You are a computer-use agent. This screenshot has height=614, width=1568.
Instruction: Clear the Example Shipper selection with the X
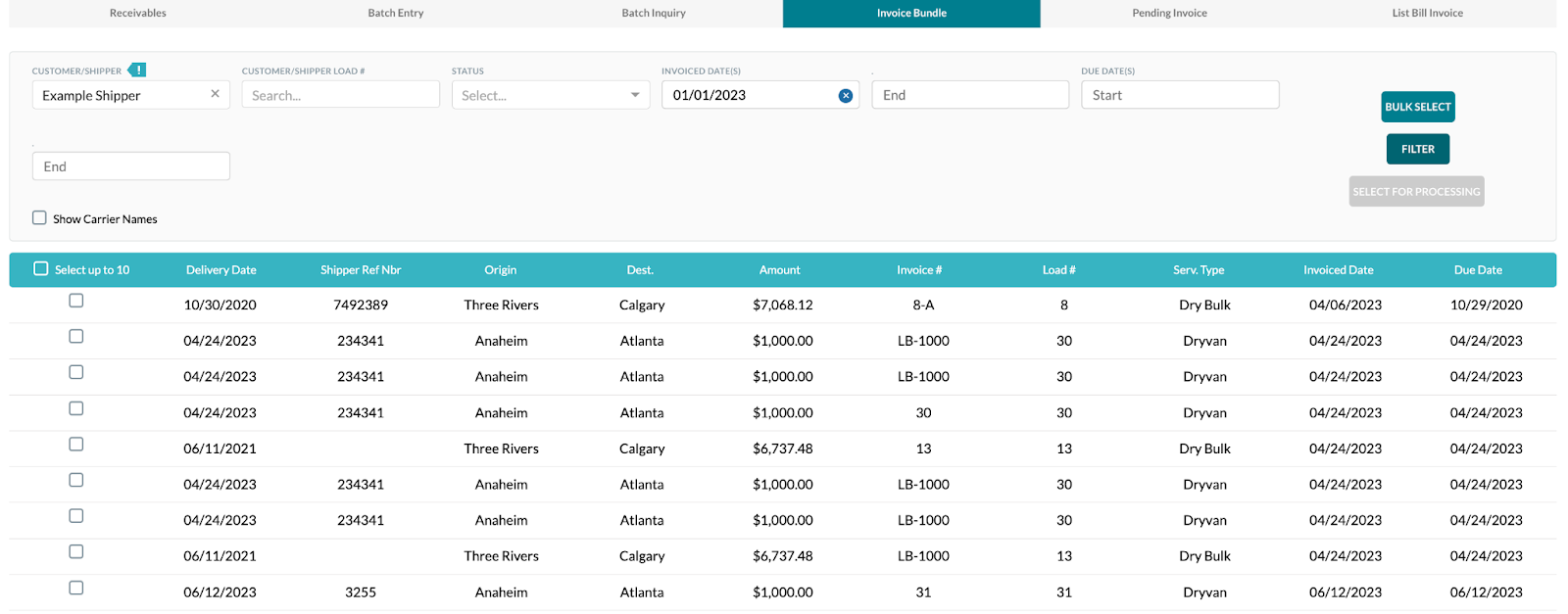(x=215, y=94)
